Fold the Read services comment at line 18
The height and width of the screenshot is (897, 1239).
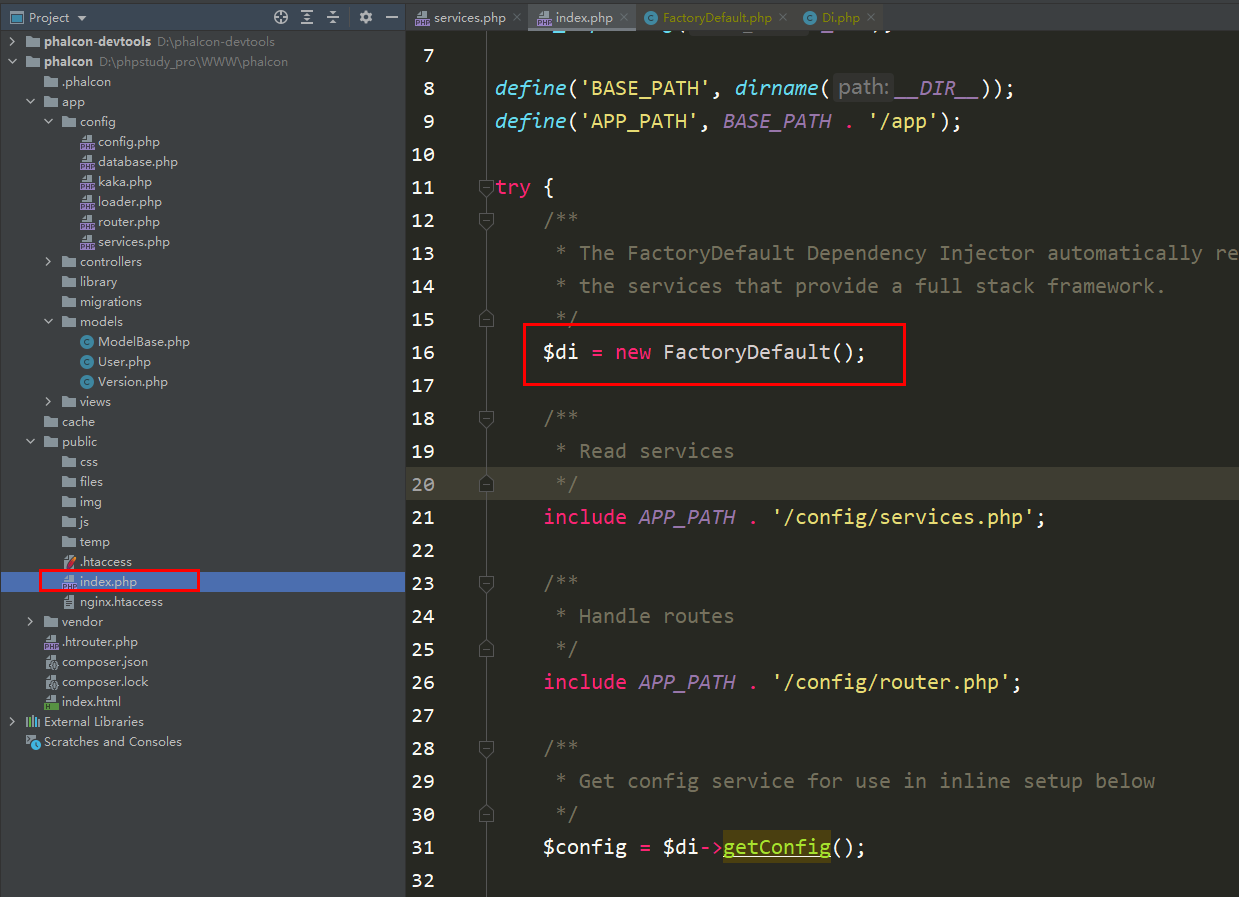tap(487, 418)
